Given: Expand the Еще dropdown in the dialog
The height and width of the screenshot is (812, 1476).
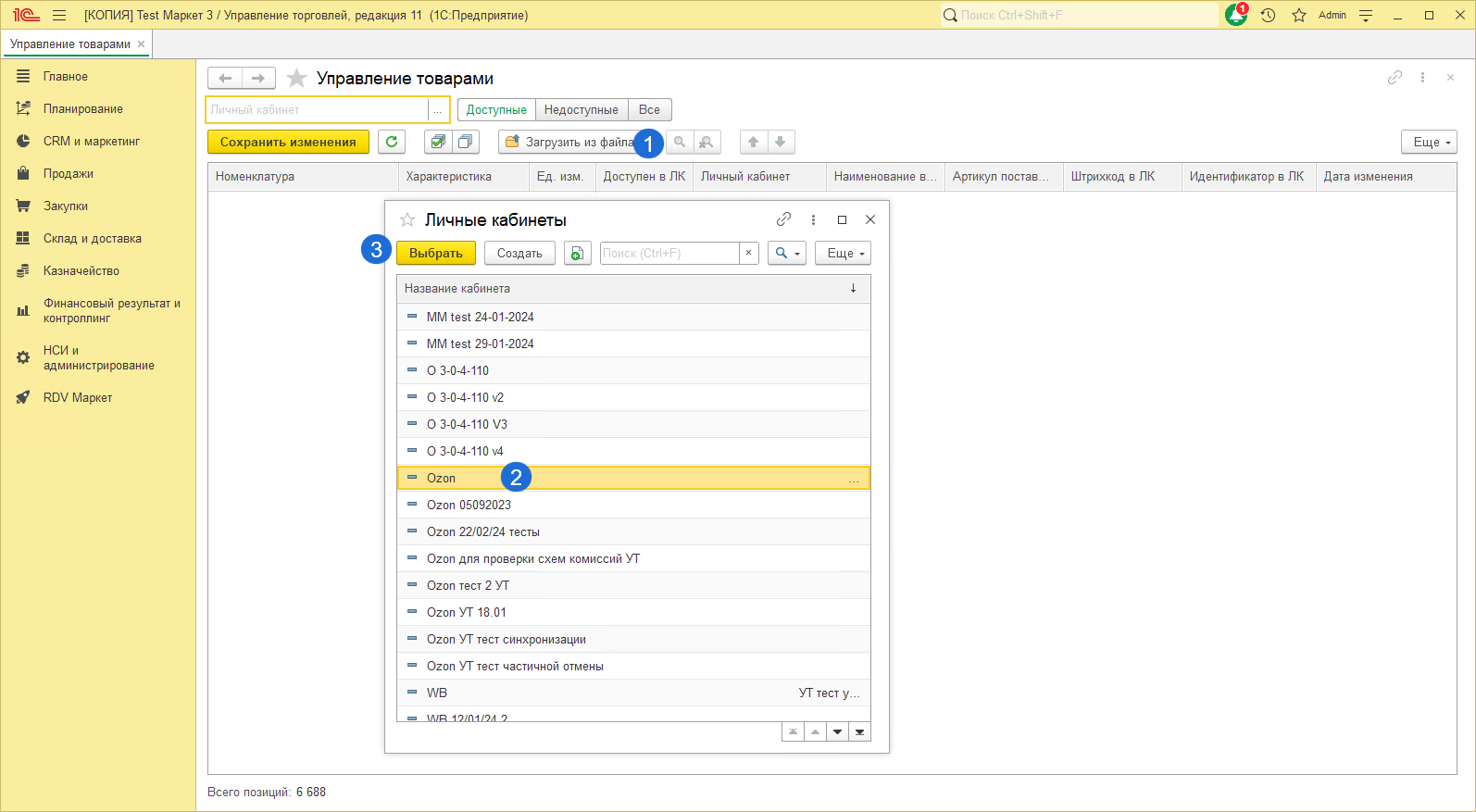Looking at the screenshot, I should coord(843,253).
